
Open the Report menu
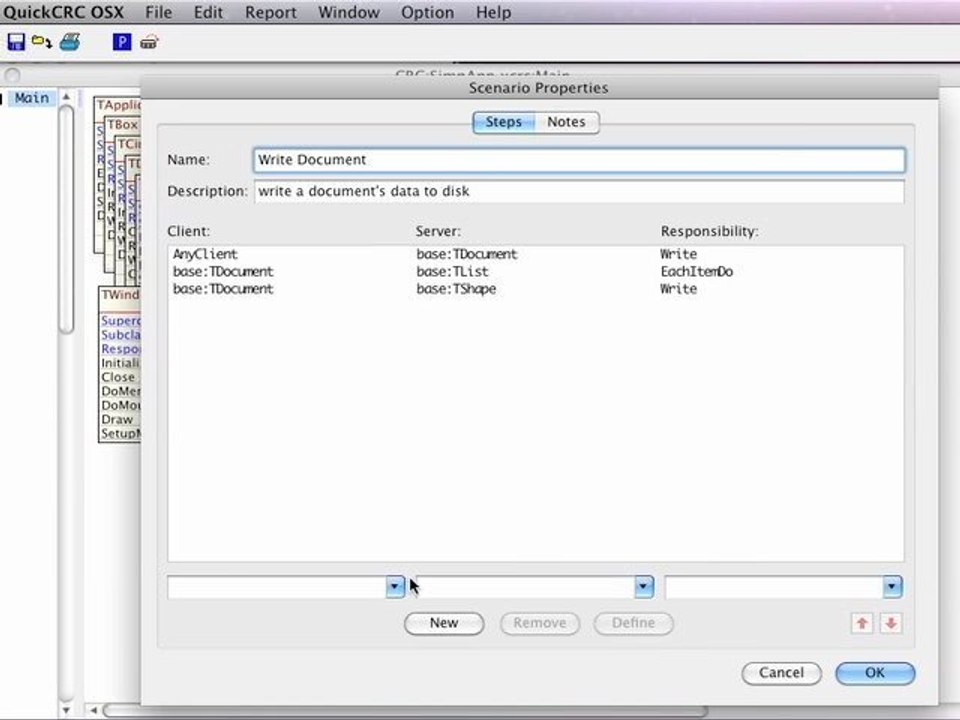(271, 12)
